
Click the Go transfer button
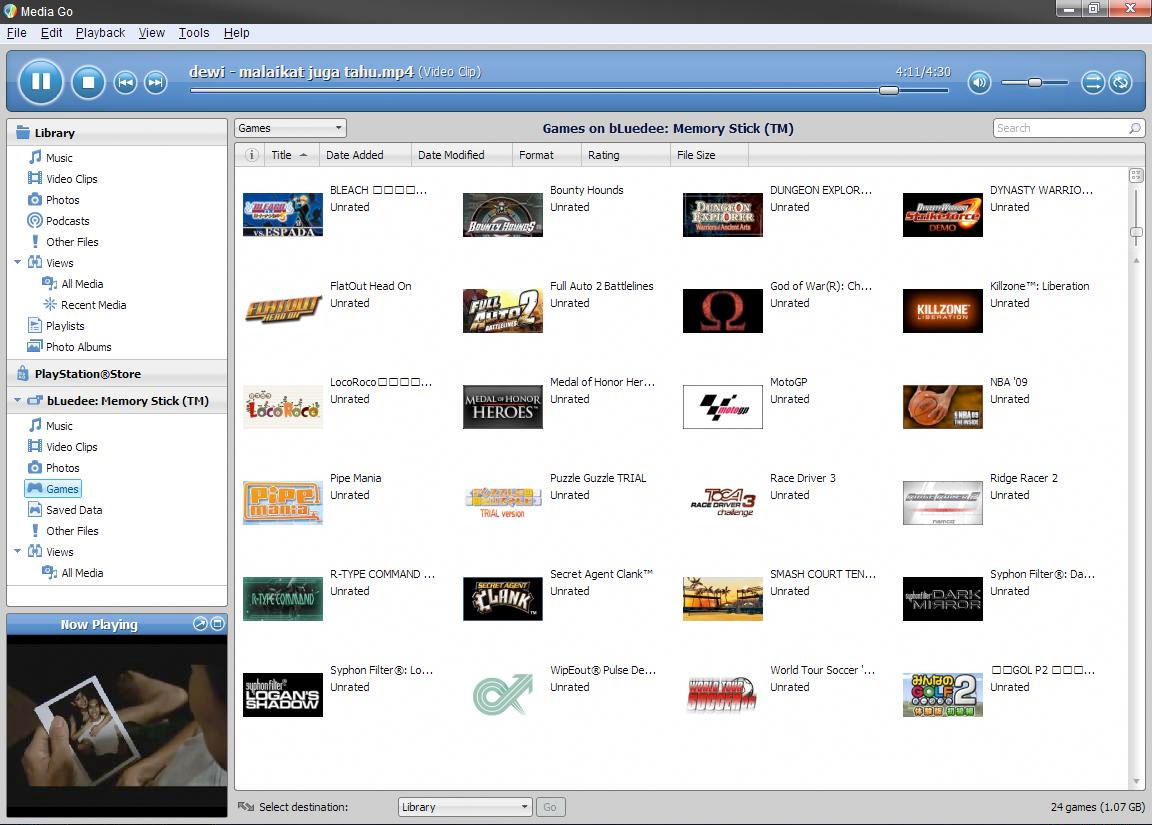coord(550,807)
